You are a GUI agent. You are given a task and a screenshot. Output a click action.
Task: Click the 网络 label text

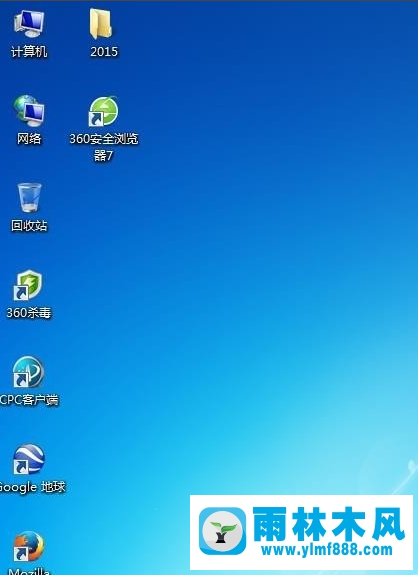[x=29, y=139]
